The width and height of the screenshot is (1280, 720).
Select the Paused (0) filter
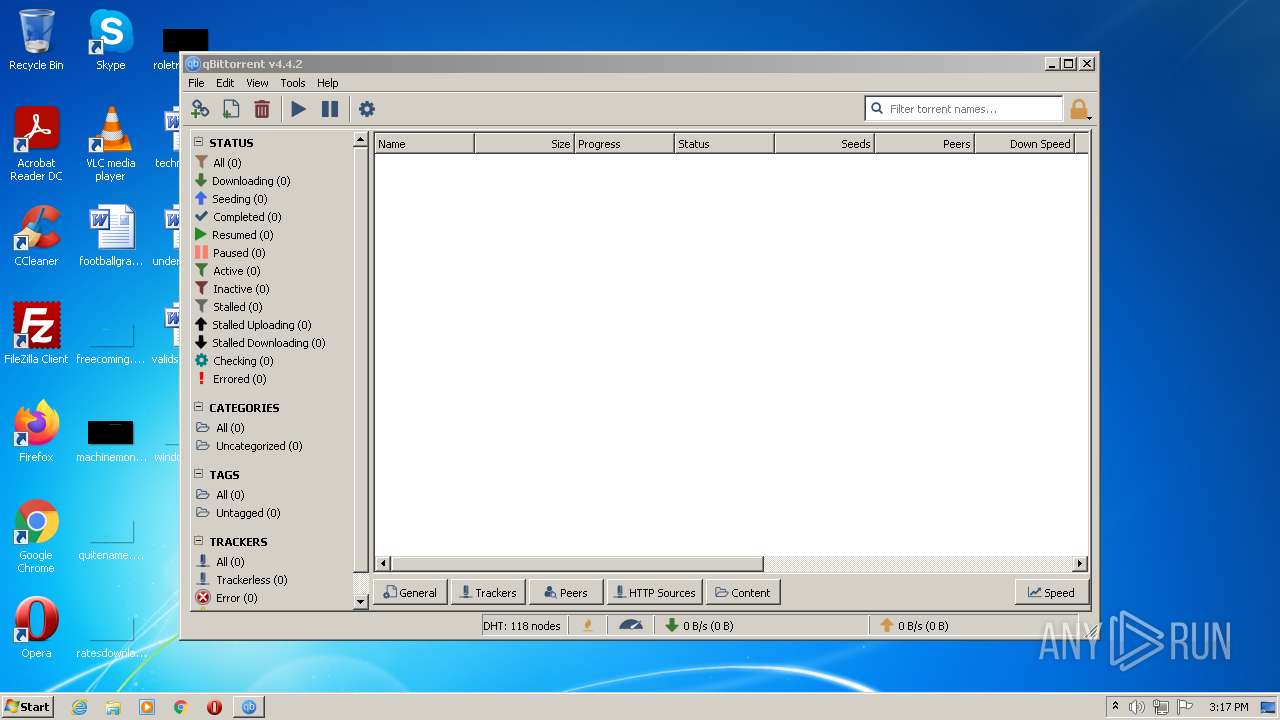[x=229, y=253]
